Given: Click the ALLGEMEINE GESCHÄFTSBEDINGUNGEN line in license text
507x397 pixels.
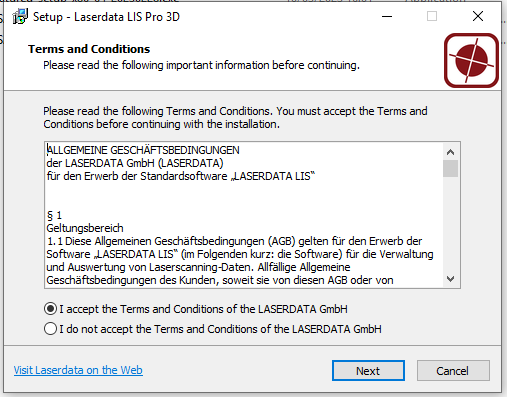Looking at the screenshot, I should coord(143,150).
